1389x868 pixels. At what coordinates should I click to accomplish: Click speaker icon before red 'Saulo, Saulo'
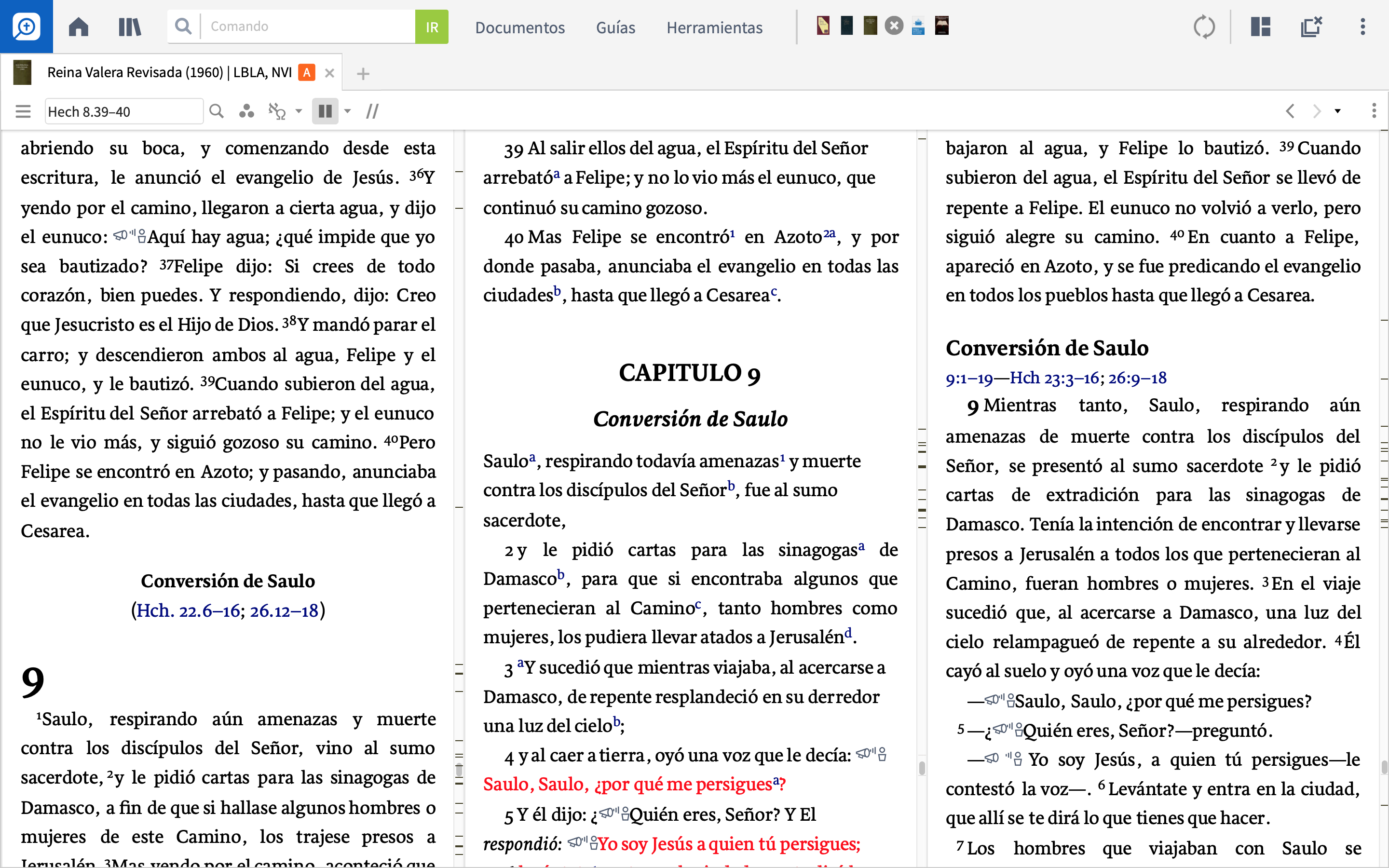(x=871, y=754)
